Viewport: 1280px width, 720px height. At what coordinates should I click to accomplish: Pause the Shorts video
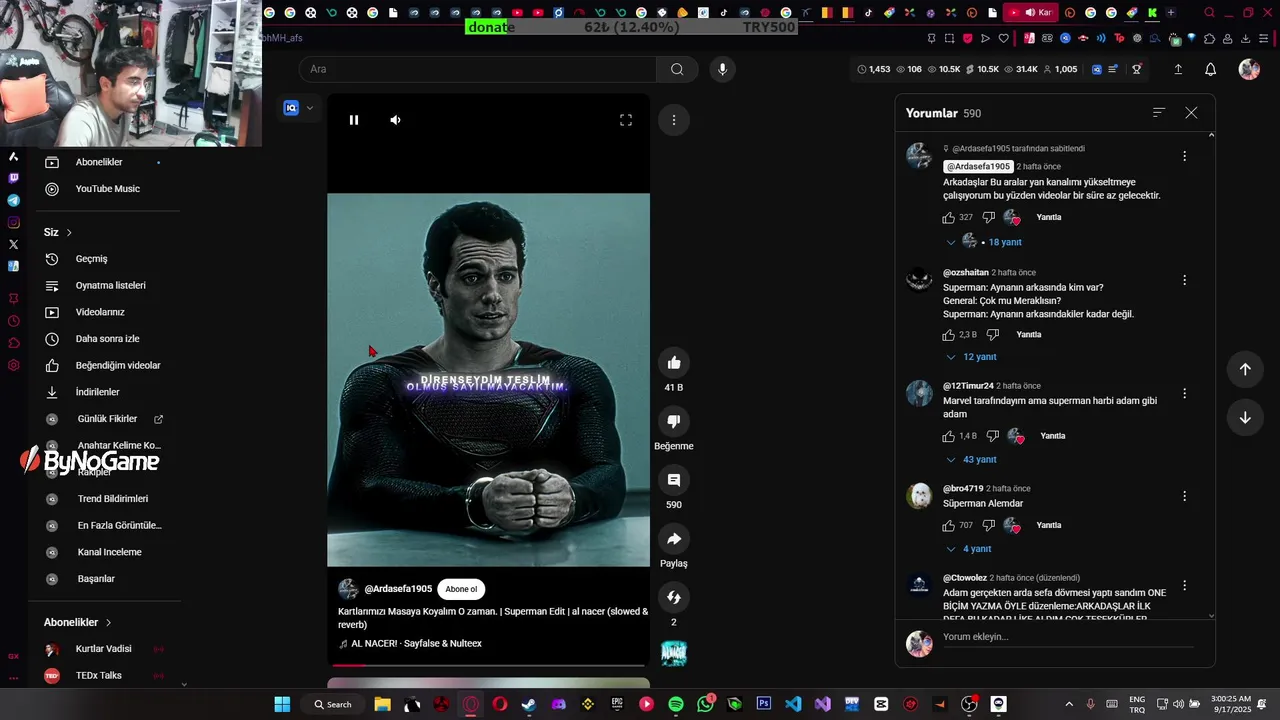click(x=354, y=120)
